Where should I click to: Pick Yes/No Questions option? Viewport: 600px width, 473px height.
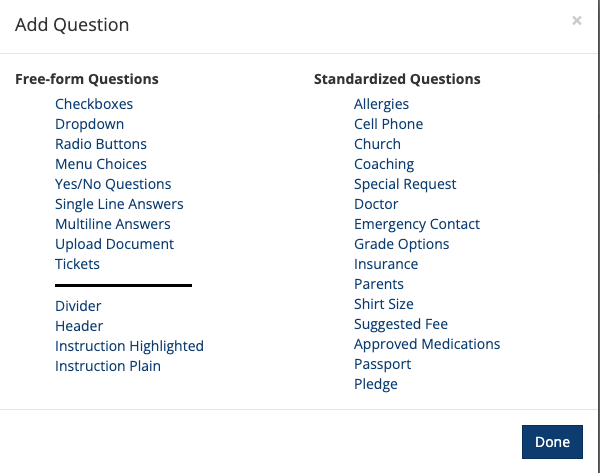click(113, 184)
